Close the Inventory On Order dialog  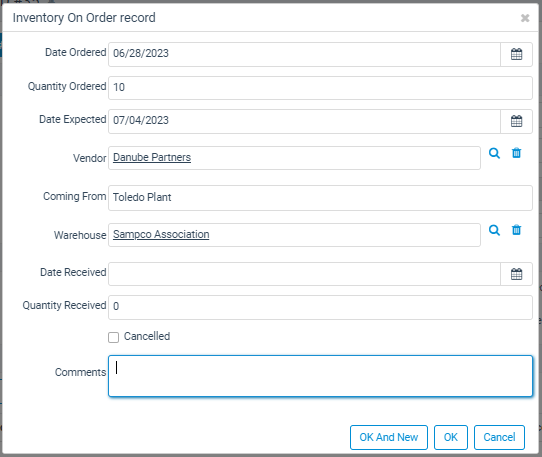(525, 18)
